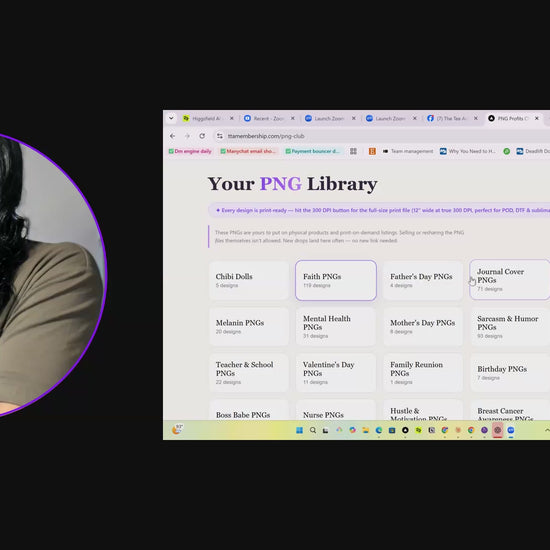Open the Zoom app on the taskbar
The height and width of the screenshot is (550, 550).
(511, 430)
